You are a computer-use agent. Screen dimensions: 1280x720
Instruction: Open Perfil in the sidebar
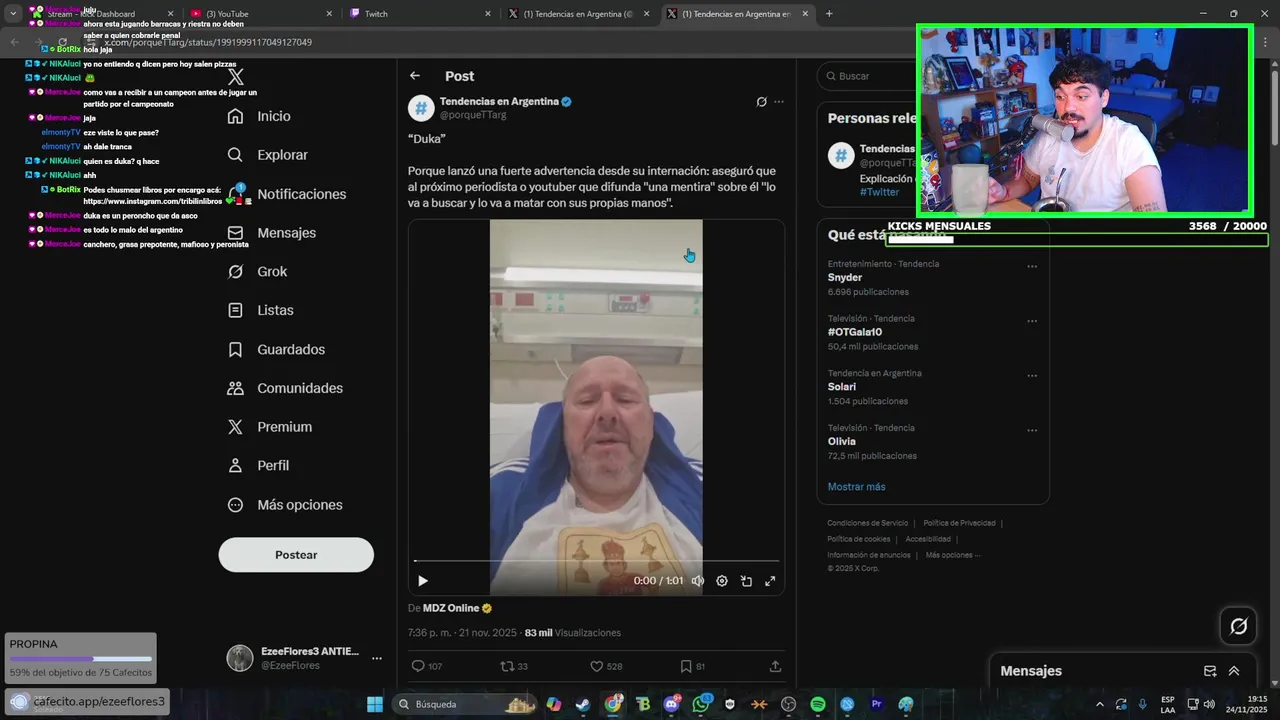[x=258, y=466]
